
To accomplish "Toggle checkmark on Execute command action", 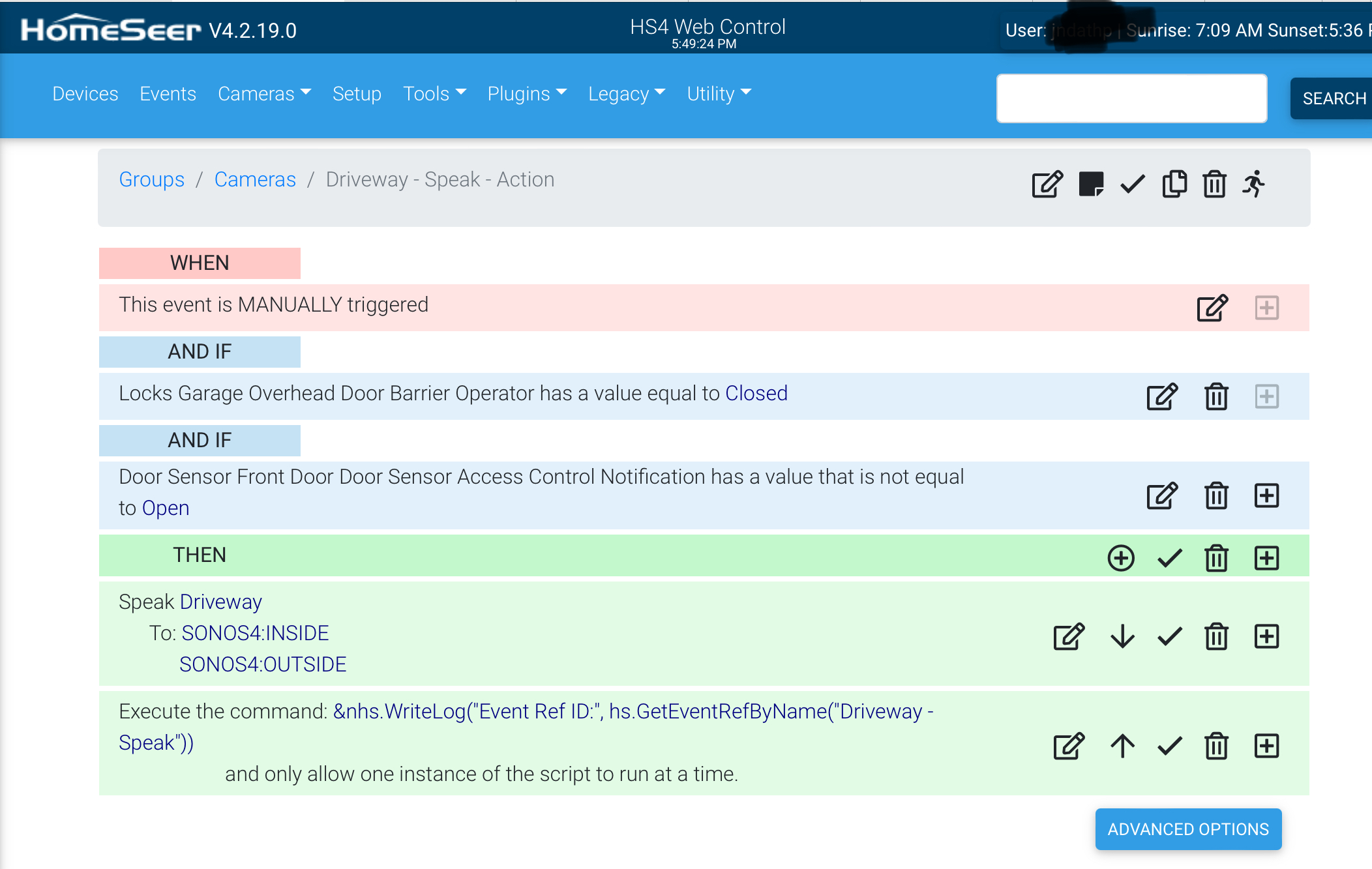I will [x=1170, y=746].
